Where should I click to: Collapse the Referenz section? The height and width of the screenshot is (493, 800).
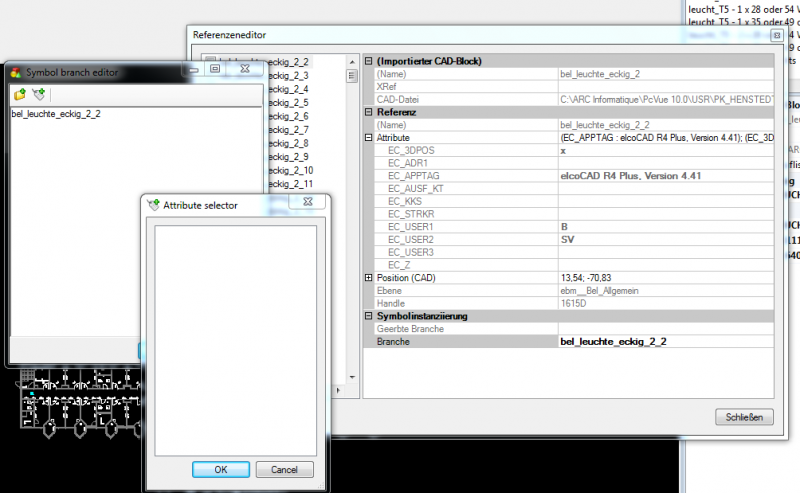[x=368, y=112]
